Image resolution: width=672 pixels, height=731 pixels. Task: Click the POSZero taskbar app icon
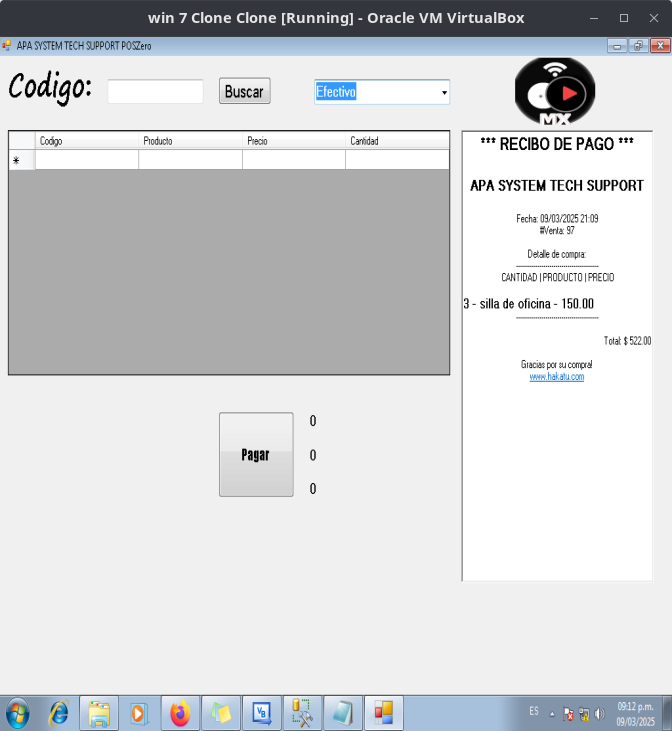[384, 713]
